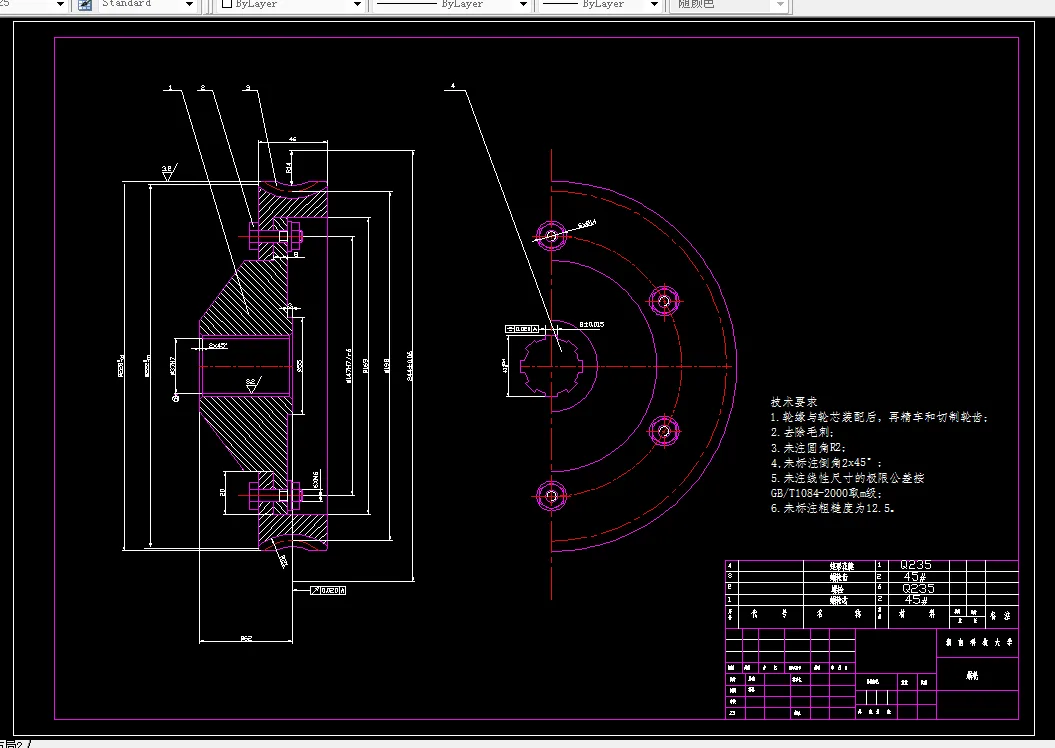Screen dimensions: 1055x748
Task: Select the 46 width dimension at top
Action: (x=293, y=139)
